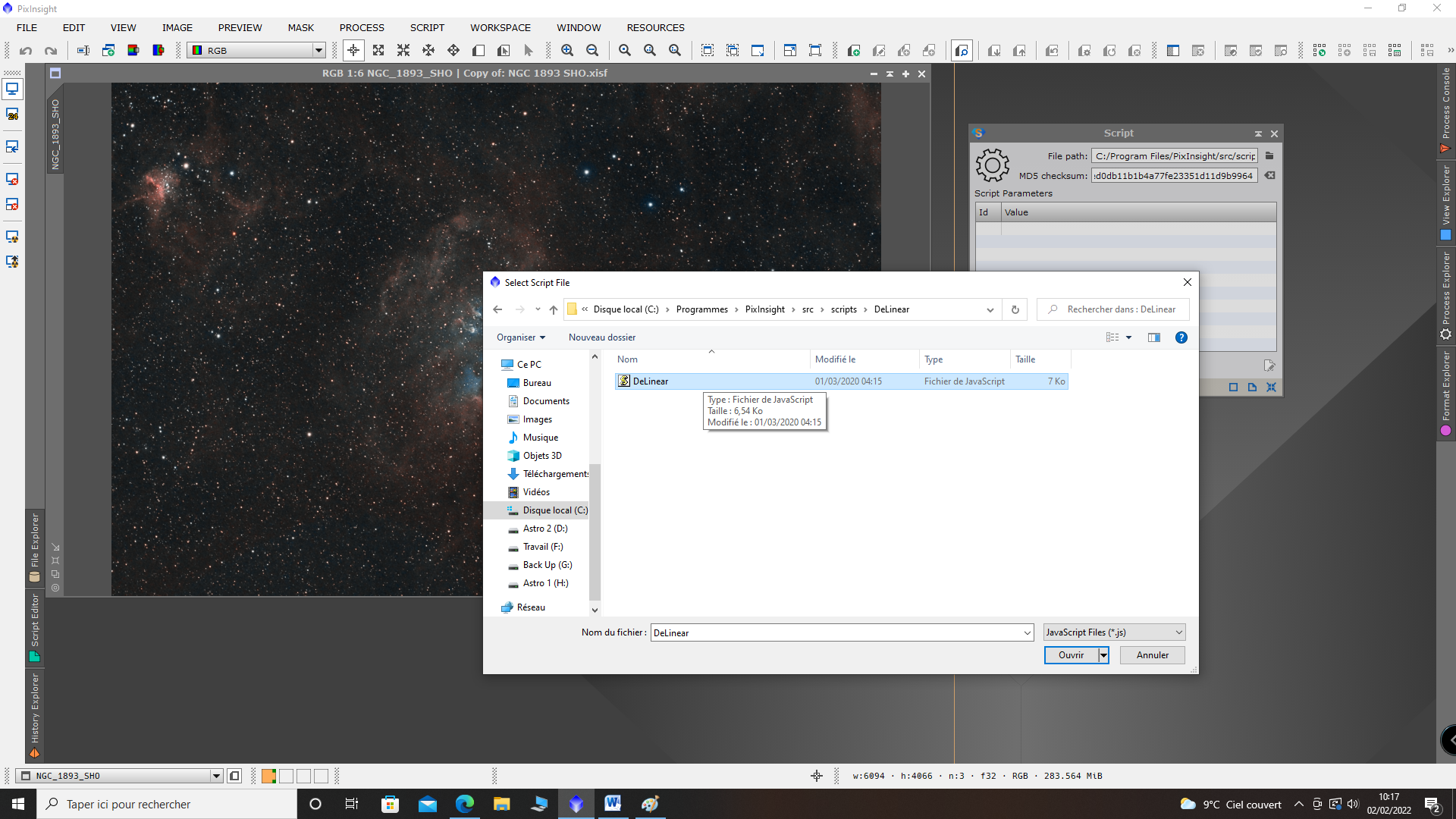The width and height of the screenshot is (1456, 819).
Task: Click the crosshair icon in status bar
Action: click(817, 776)
